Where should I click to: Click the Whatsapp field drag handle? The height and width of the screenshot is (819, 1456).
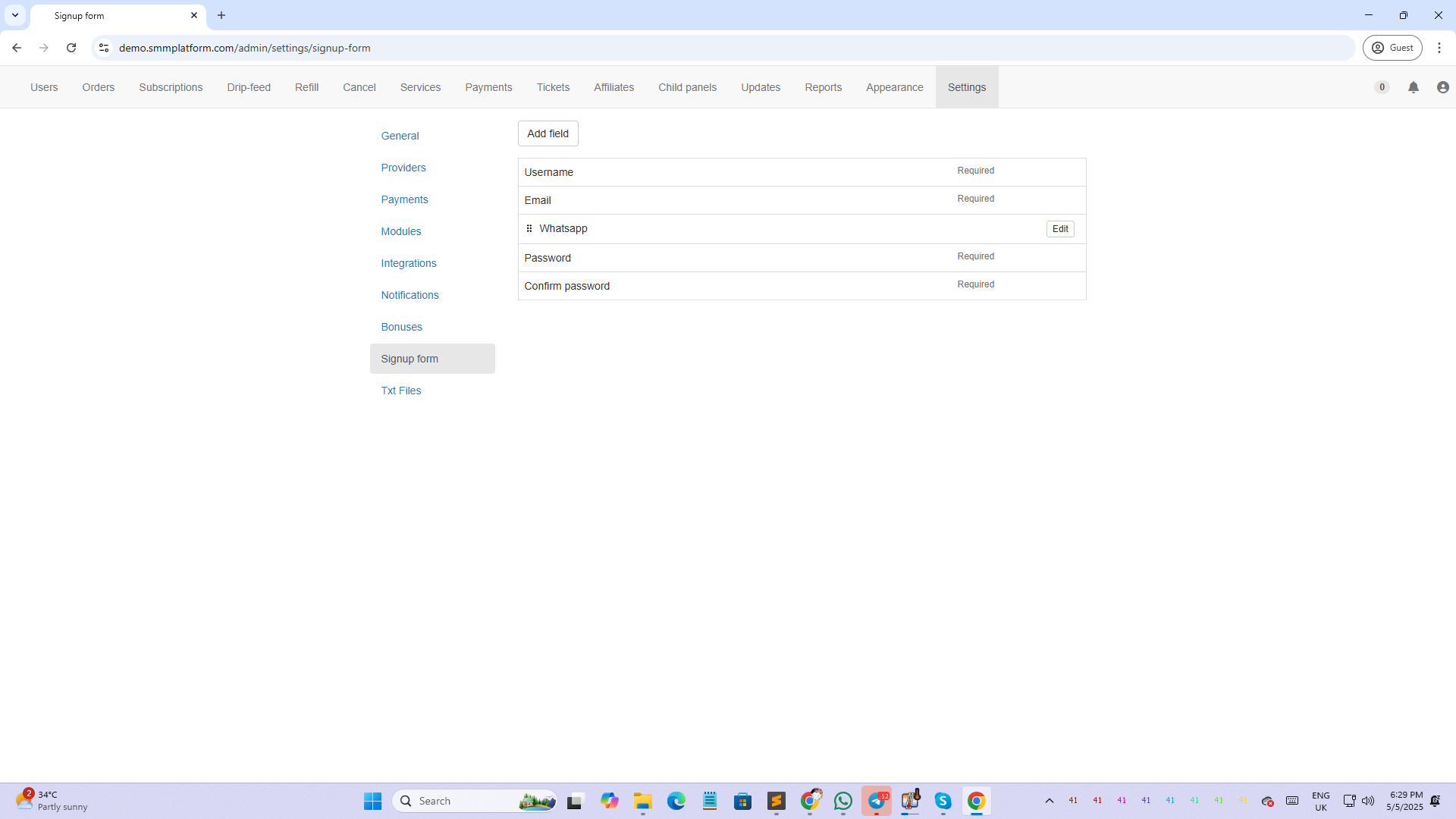pyautogui.click(x=529, y=228)
